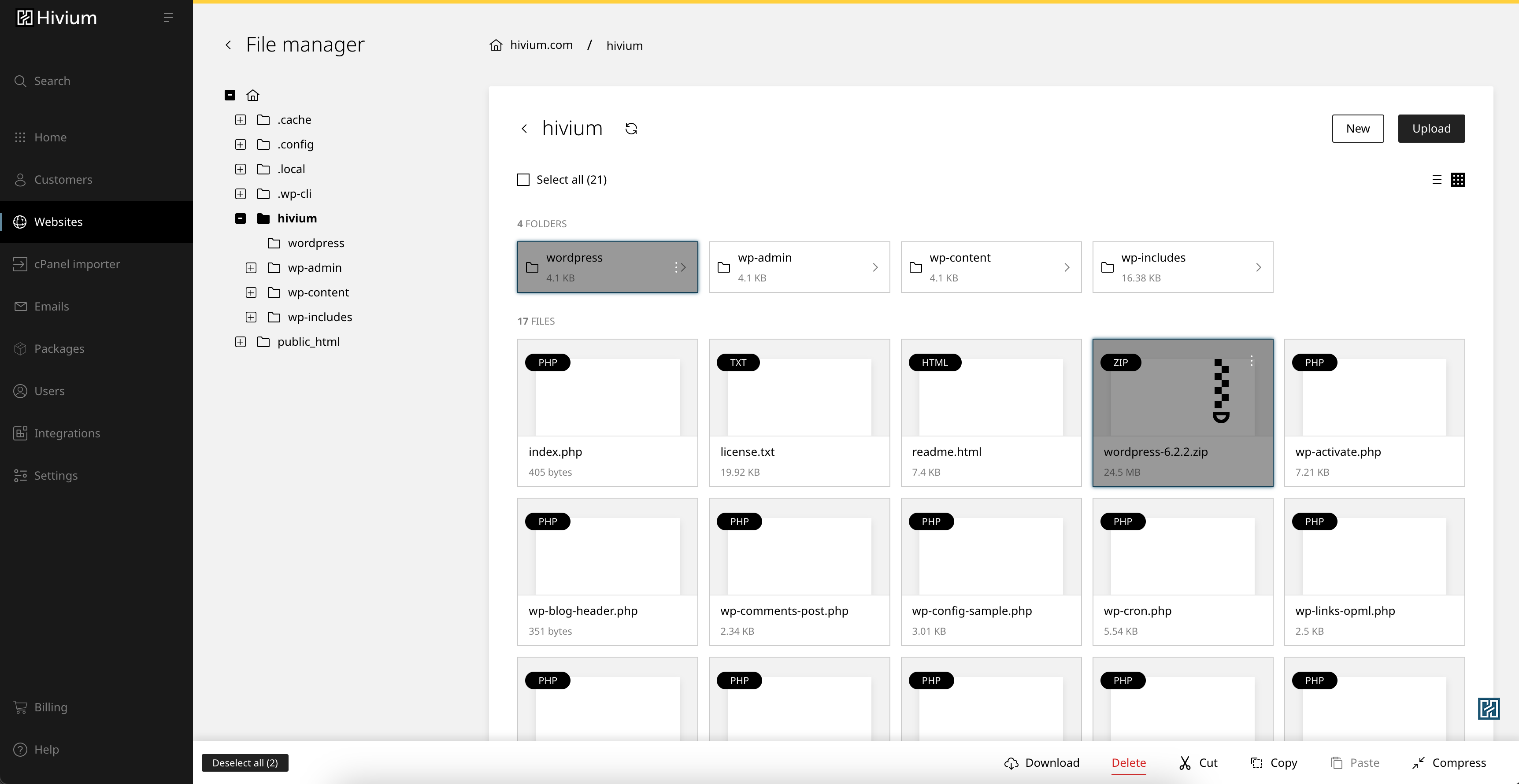Viewport: 1519px width, 784px height.
Task: Delete the selected items
Action: (x=1129, y=763)
